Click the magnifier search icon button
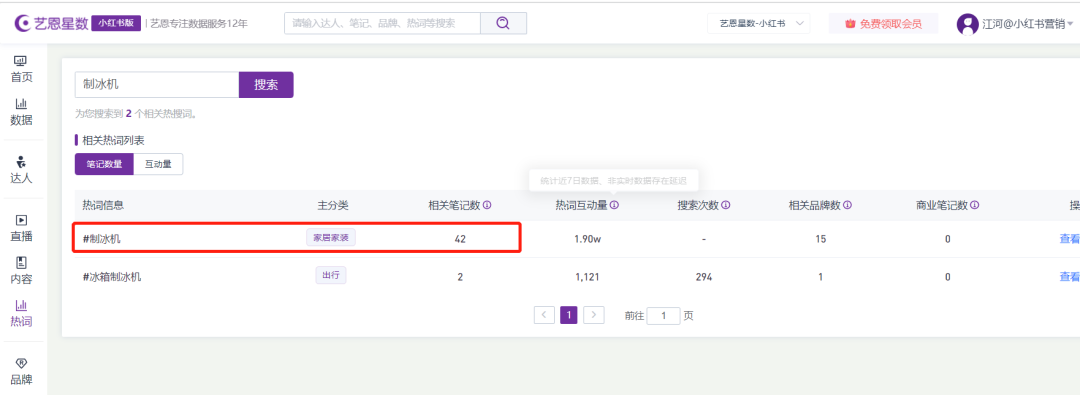The image size is (1080, 395). click(x=503, y=23)
